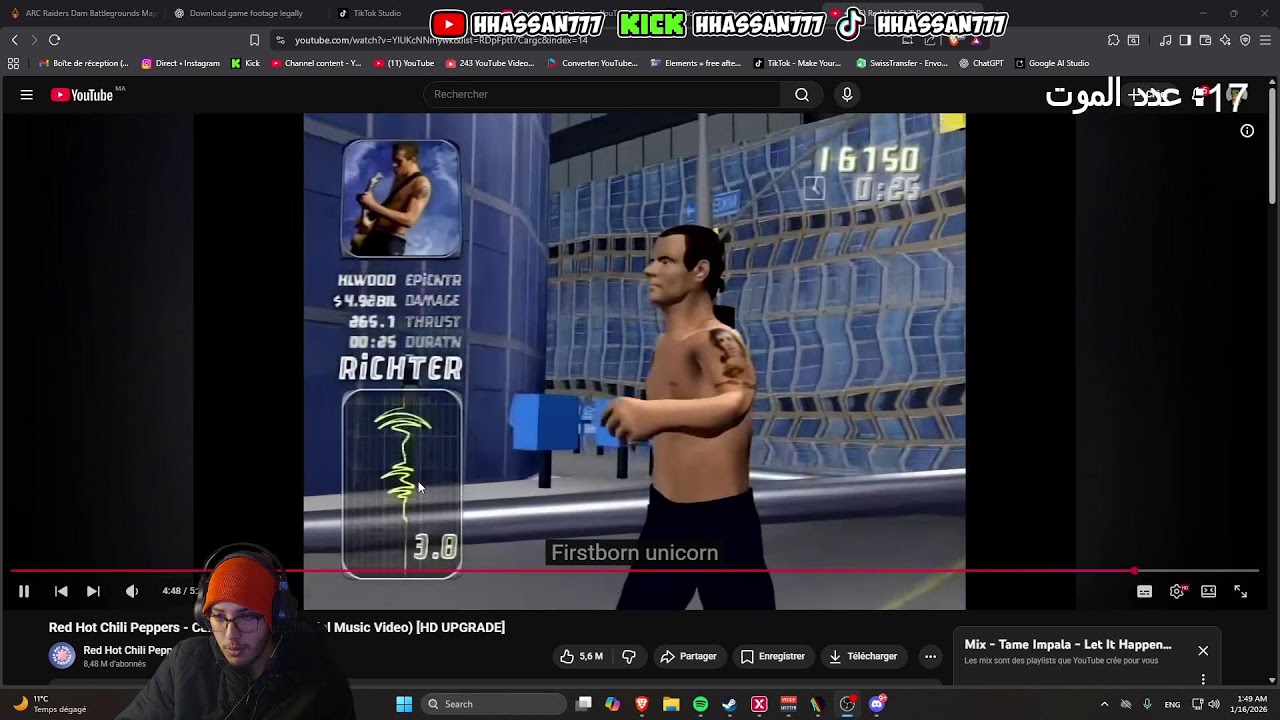Open Task View from the taskbar
1280x720 pixels.
click(x=584, y=704)
